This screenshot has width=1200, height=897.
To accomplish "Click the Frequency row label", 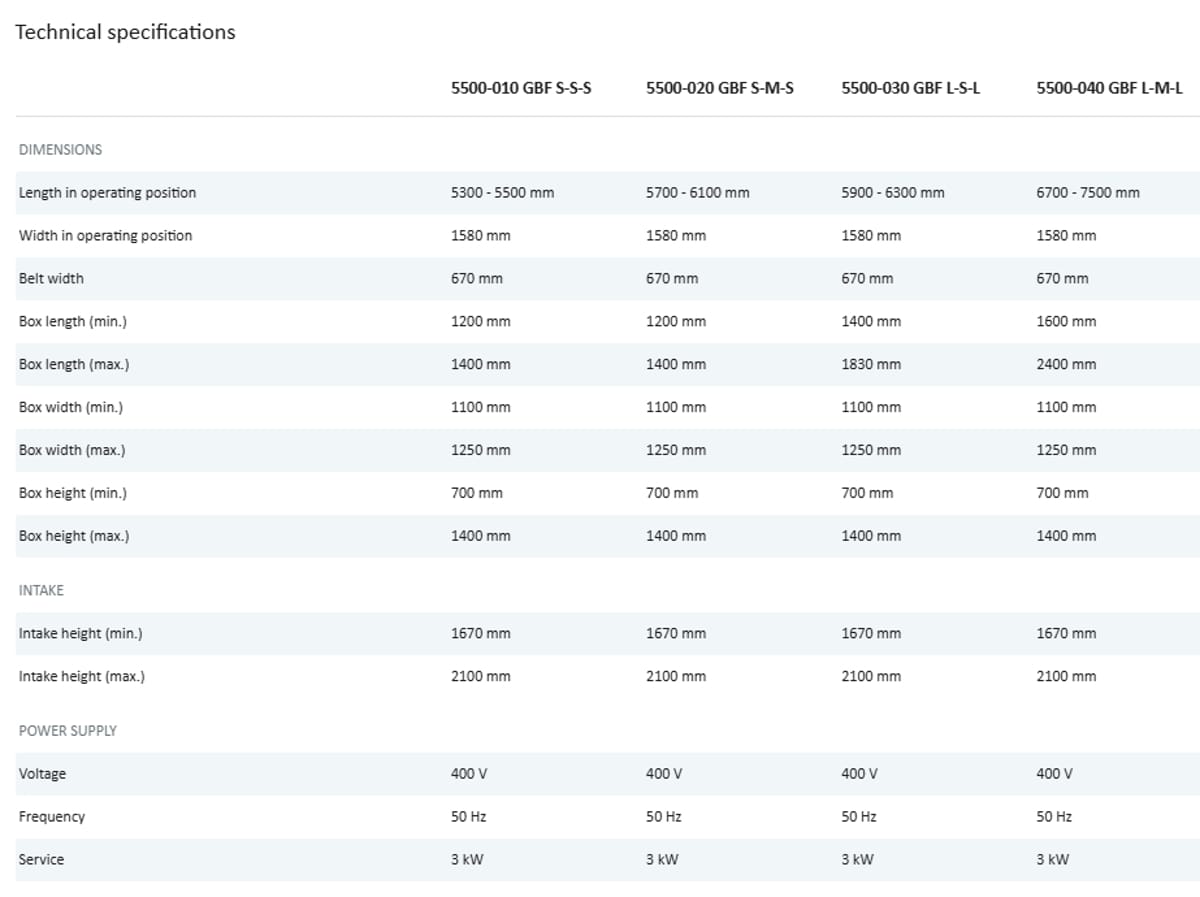I will point(51,816).
